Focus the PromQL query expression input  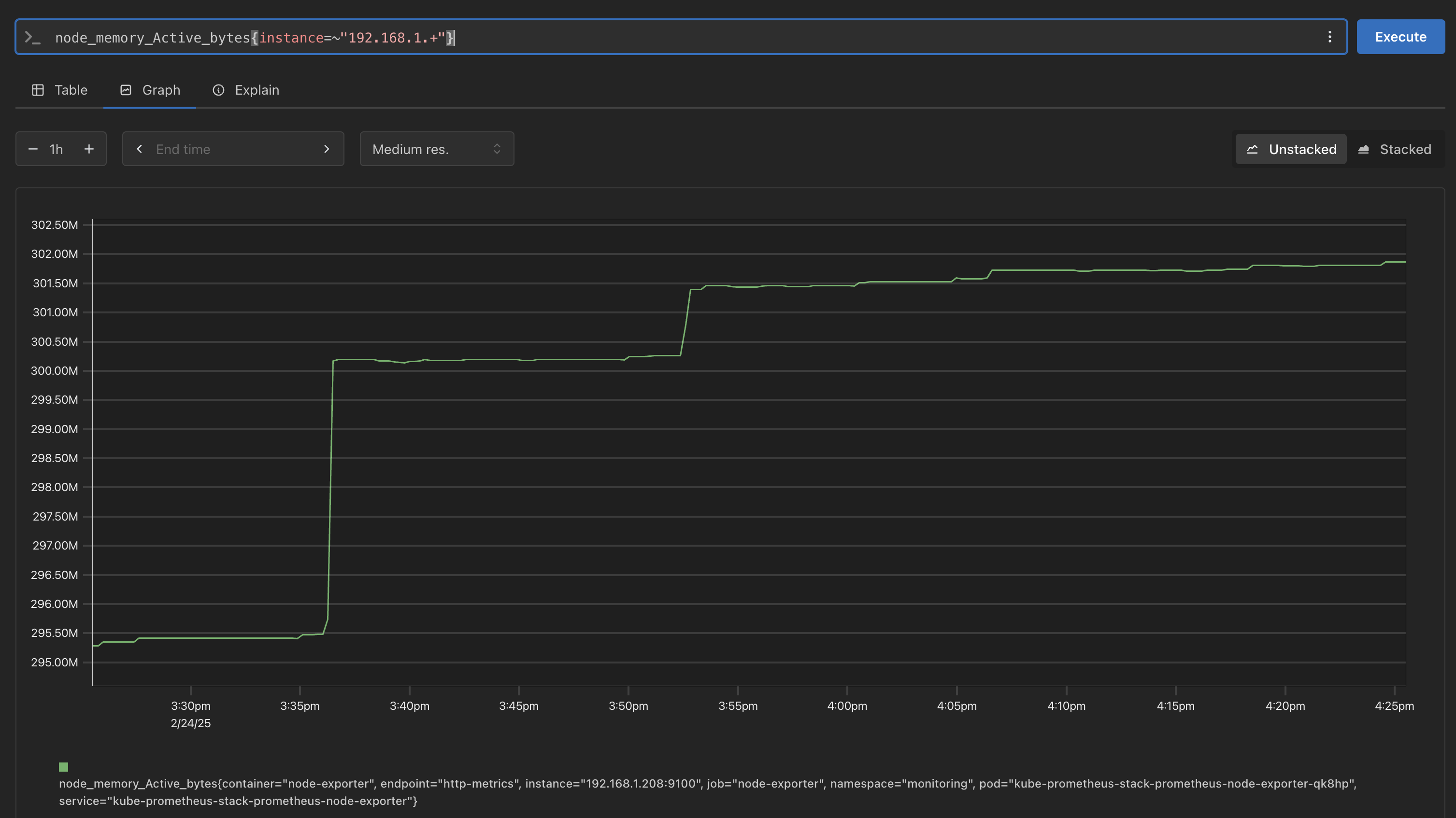[x=678, y=37]
